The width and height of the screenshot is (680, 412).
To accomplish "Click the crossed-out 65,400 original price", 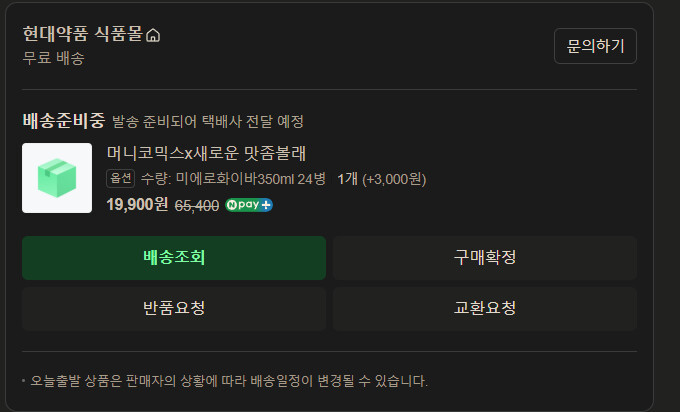I will pyautogui.click(x=197, y=206).
